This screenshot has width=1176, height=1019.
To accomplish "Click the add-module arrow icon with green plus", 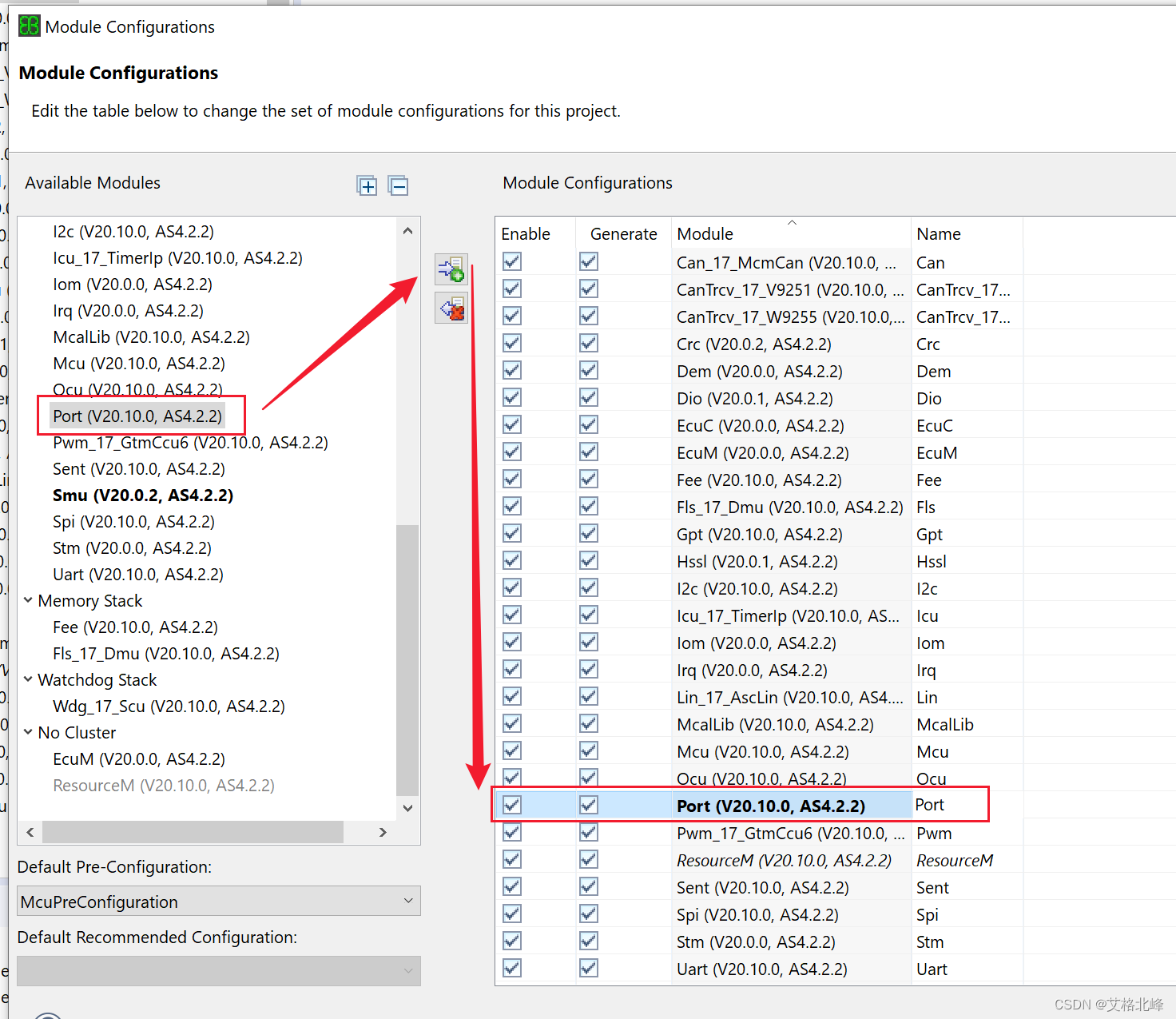I will coord(451,269).
